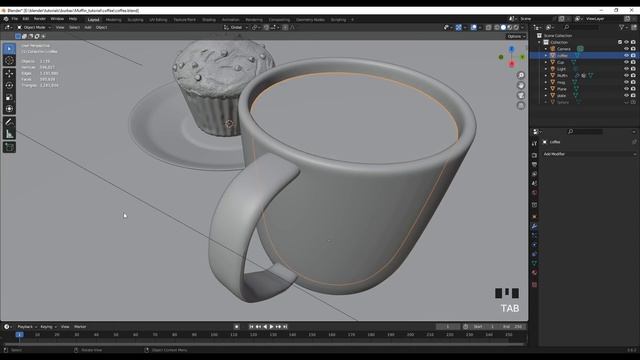Toggle viewport overlays button
The width and height of the screenshot is (640, 360).
pos(473,27)
